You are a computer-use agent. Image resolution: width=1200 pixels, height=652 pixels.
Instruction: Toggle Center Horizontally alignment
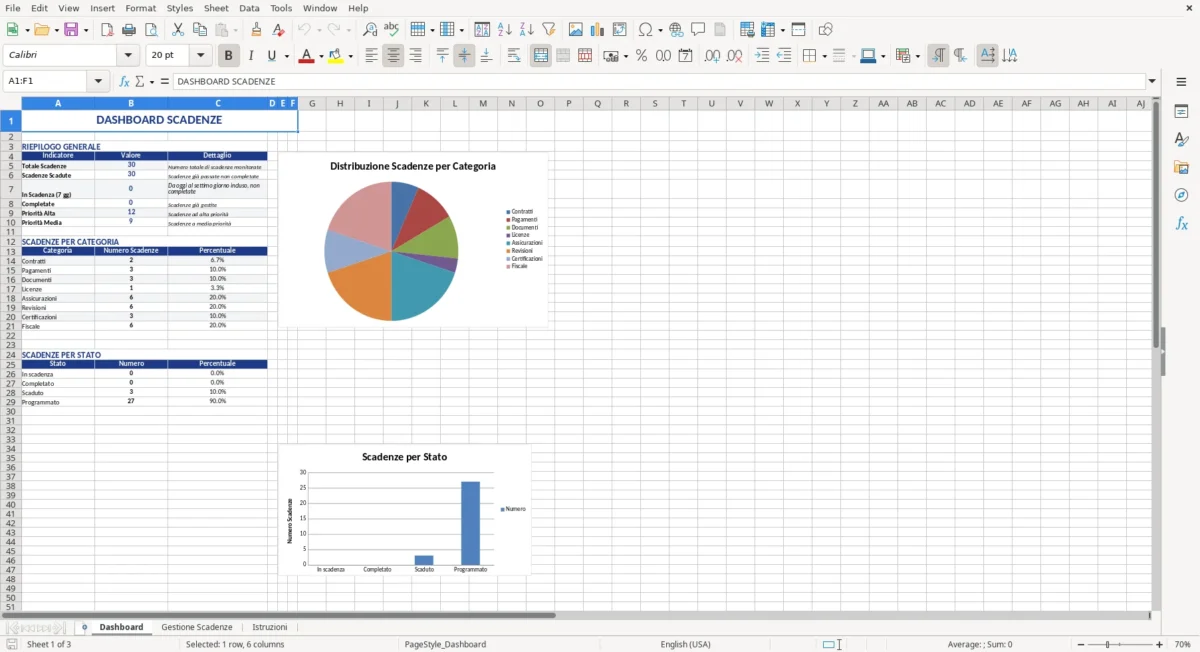pyautogui.click(x=394, y=56)
